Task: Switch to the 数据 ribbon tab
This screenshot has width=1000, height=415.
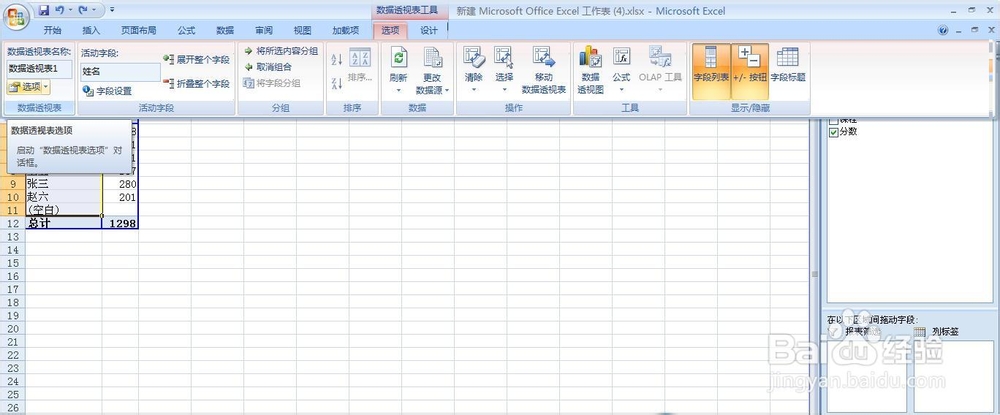Action: tap(225, 31)
